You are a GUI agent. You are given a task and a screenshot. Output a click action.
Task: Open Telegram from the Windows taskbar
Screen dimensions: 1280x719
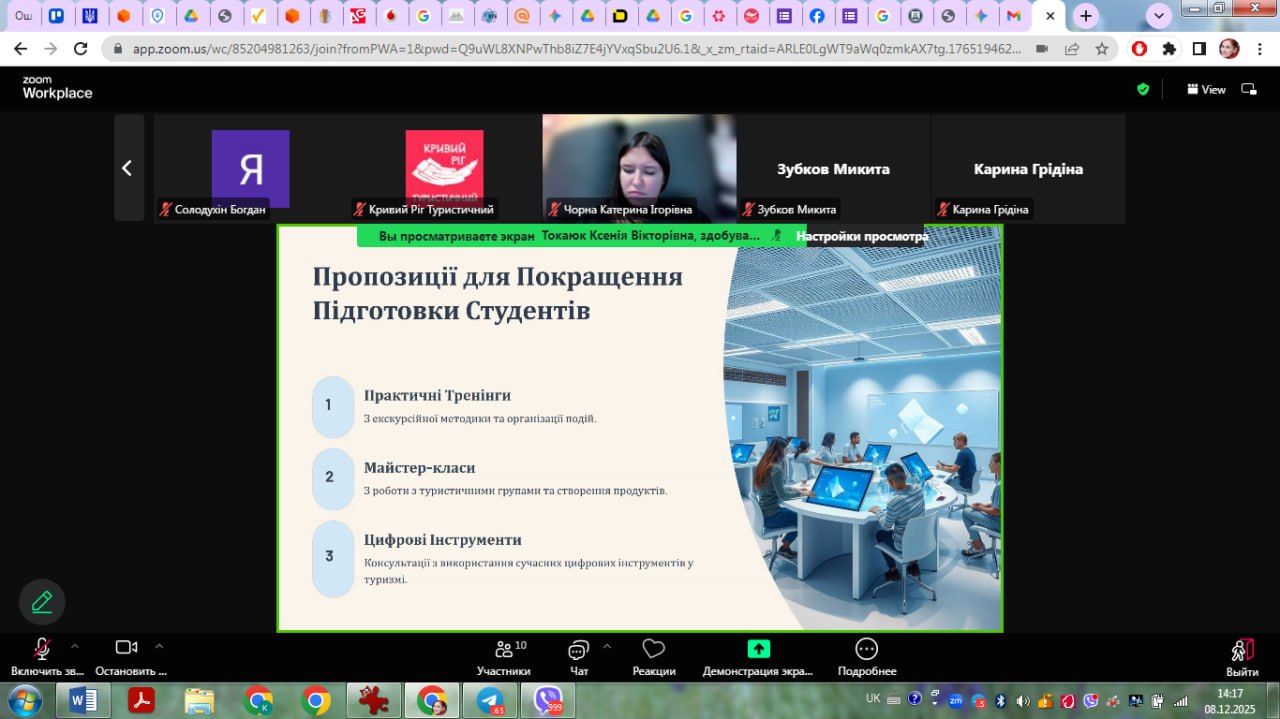(491, 701)
